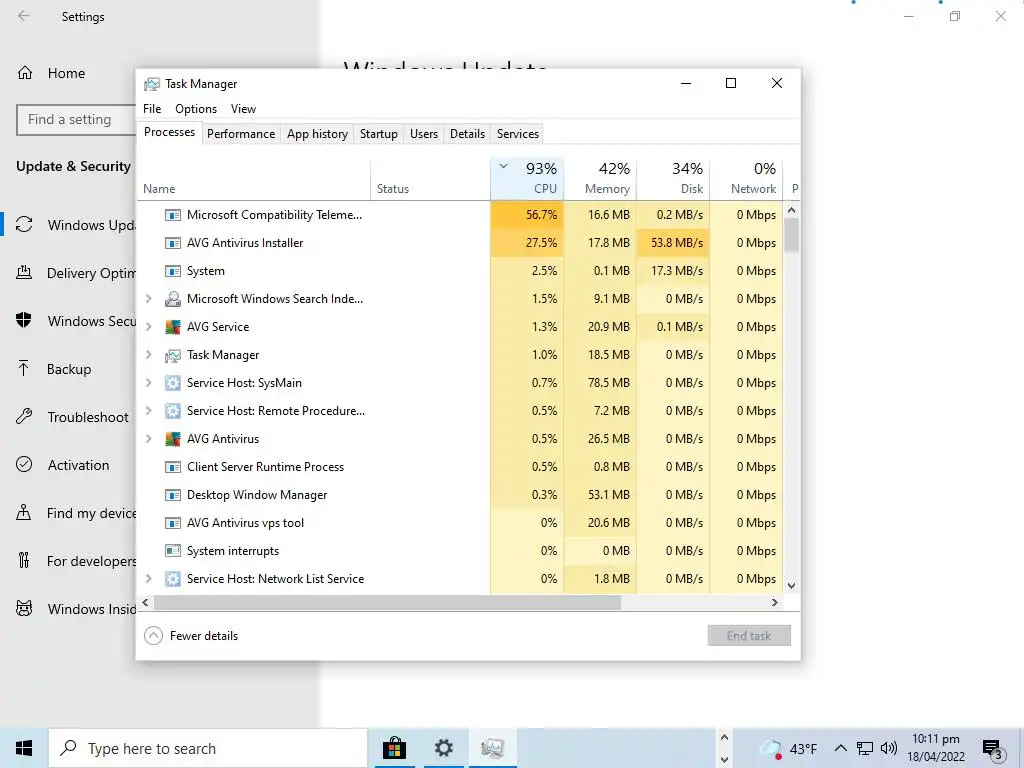Click the AVG Service process icon

(172, 327)
